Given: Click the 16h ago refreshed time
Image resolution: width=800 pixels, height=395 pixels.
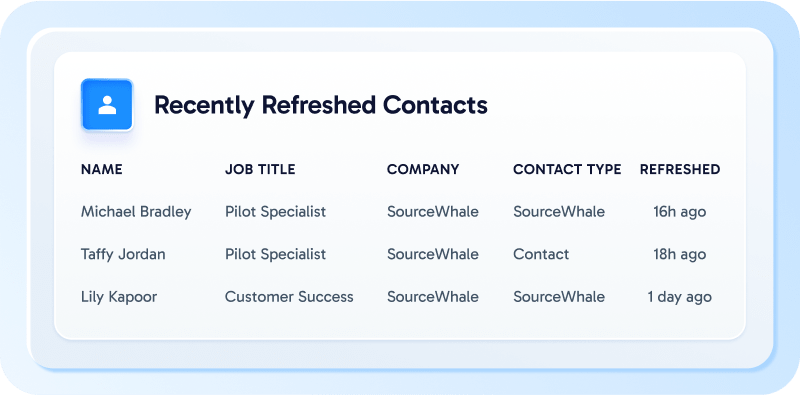Looking at the screenshot, I should pos(680,212).
